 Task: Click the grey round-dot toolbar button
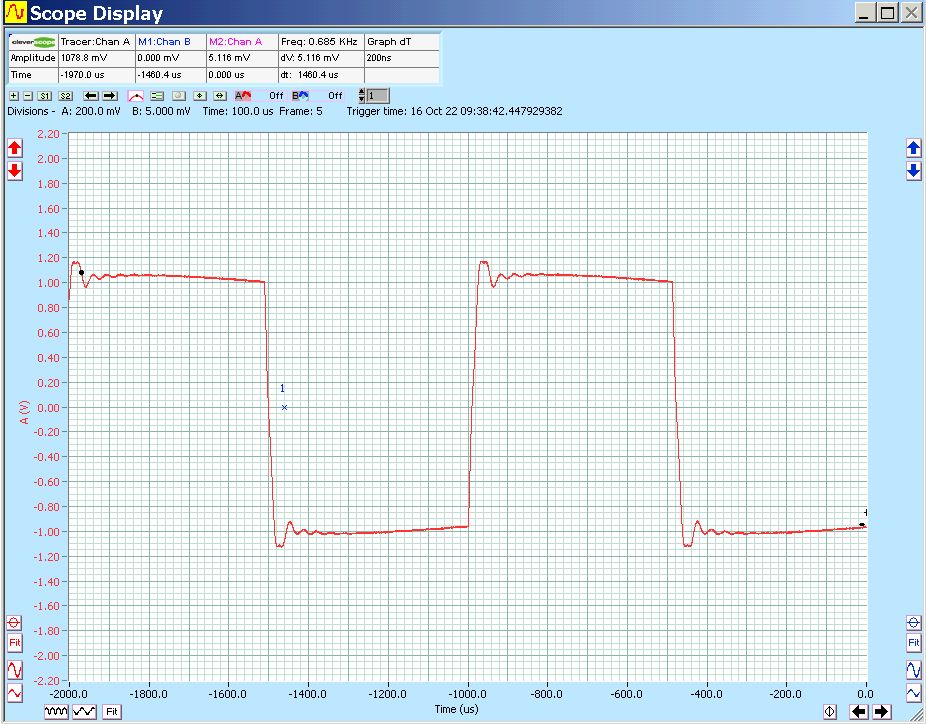point(178,96)
